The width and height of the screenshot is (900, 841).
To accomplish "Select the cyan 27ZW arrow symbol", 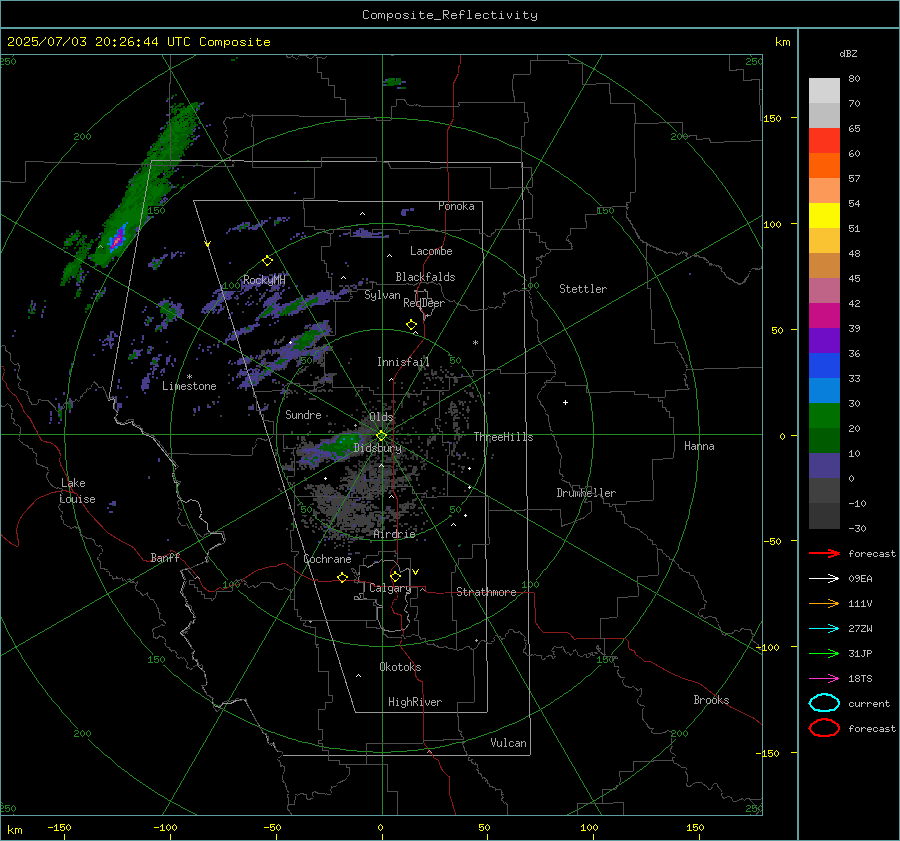I will (x=824, y=629).
